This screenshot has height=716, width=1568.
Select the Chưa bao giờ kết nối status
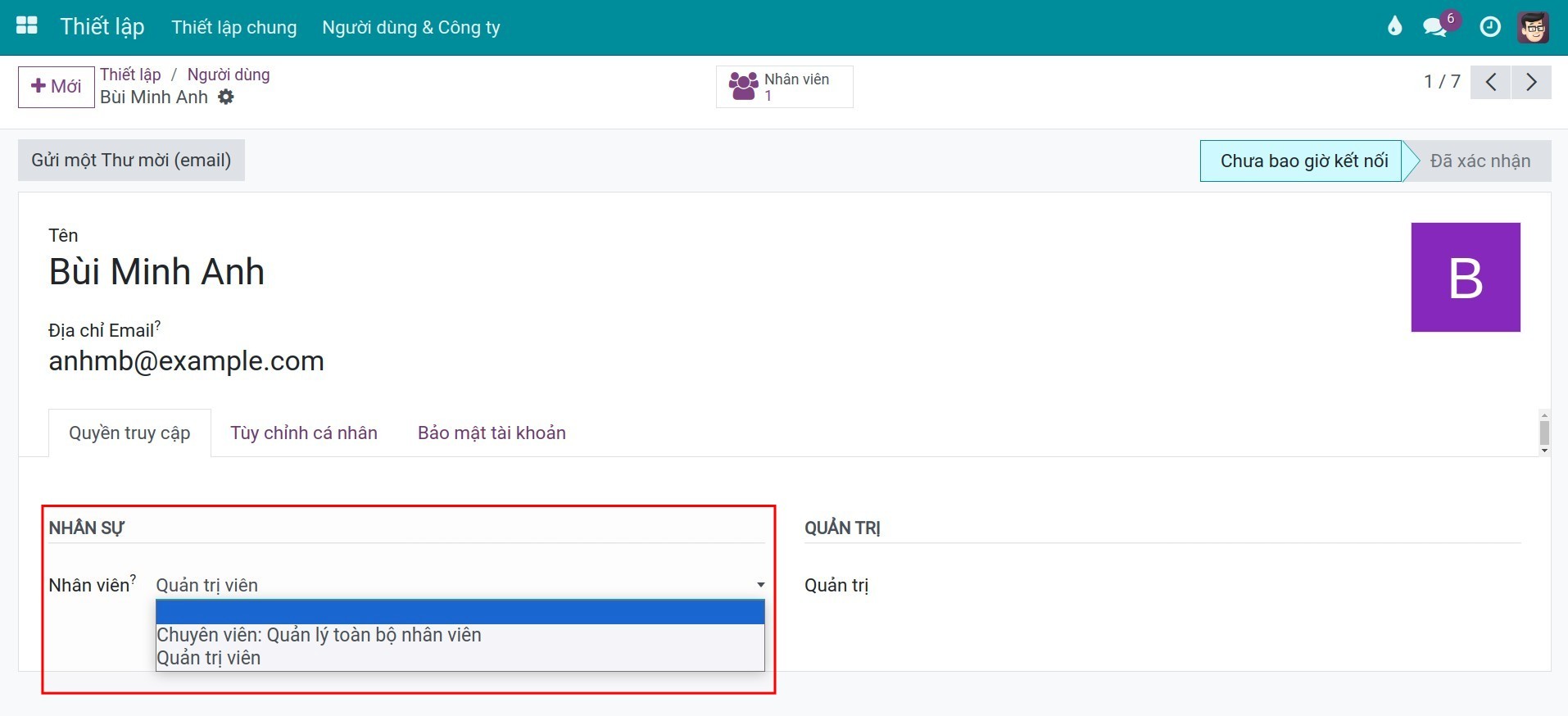[x=1303, y=161]
